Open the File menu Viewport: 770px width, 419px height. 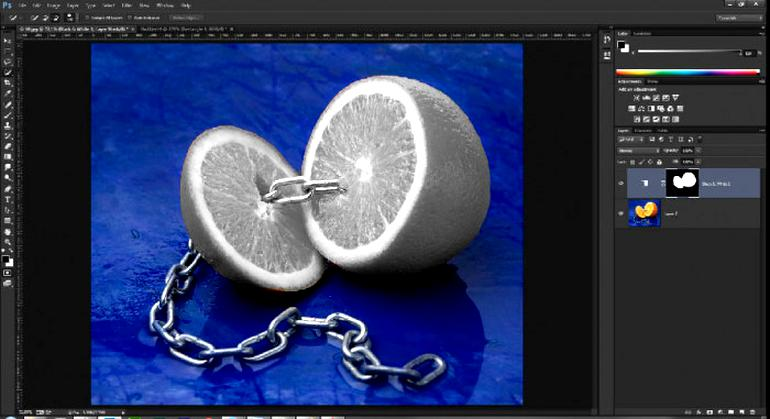23,5
